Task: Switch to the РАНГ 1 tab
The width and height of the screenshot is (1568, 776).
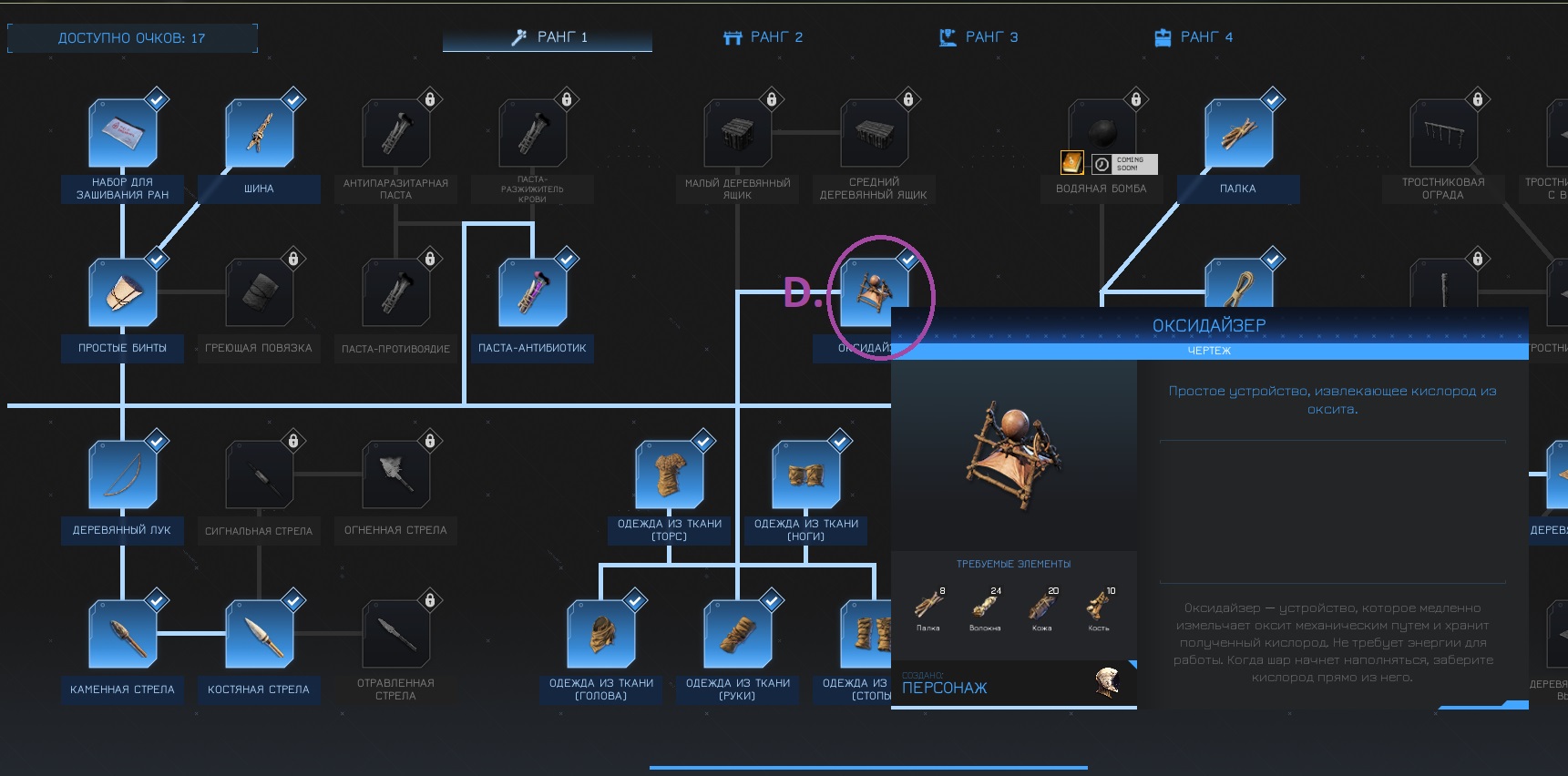Action: [548, 37]
